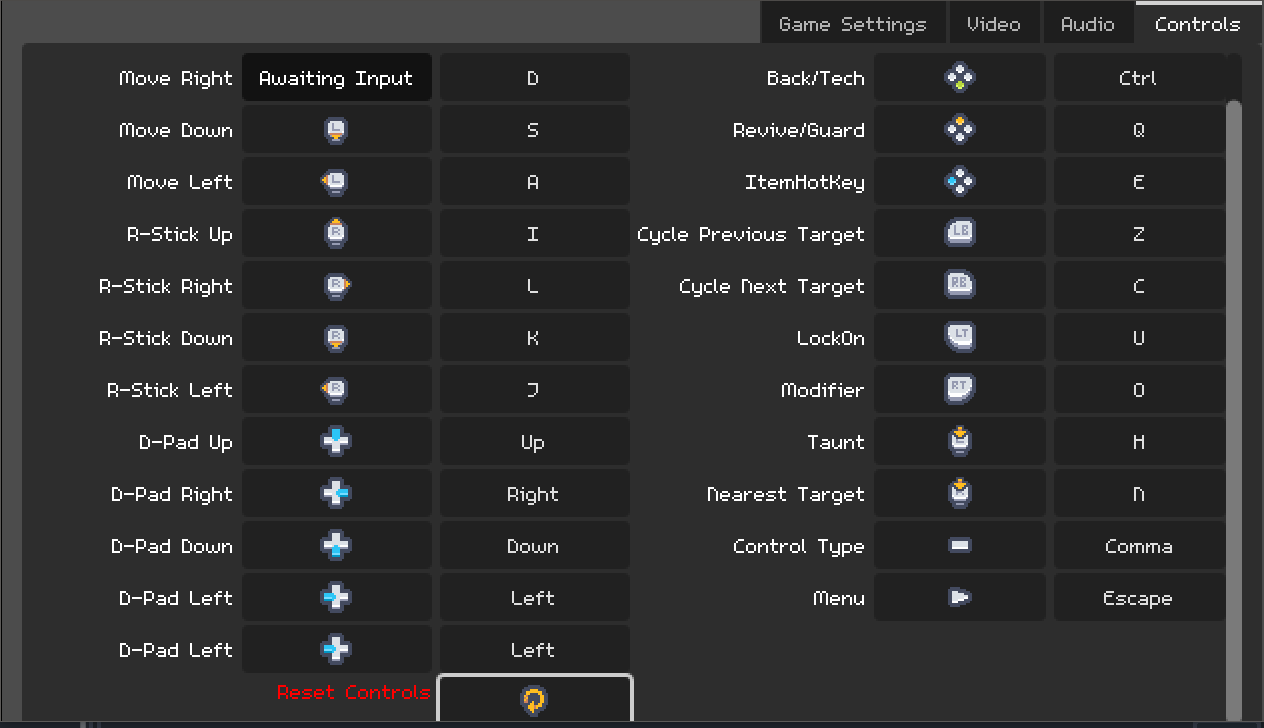Choose the ItemHotKey face button icon
Image resolution: width=1264 pixels, height=728 pixels.
pos(960,182)
